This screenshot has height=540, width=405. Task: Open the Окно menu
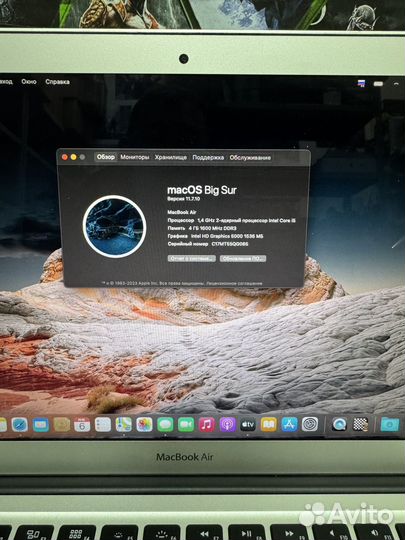(29, 82)
